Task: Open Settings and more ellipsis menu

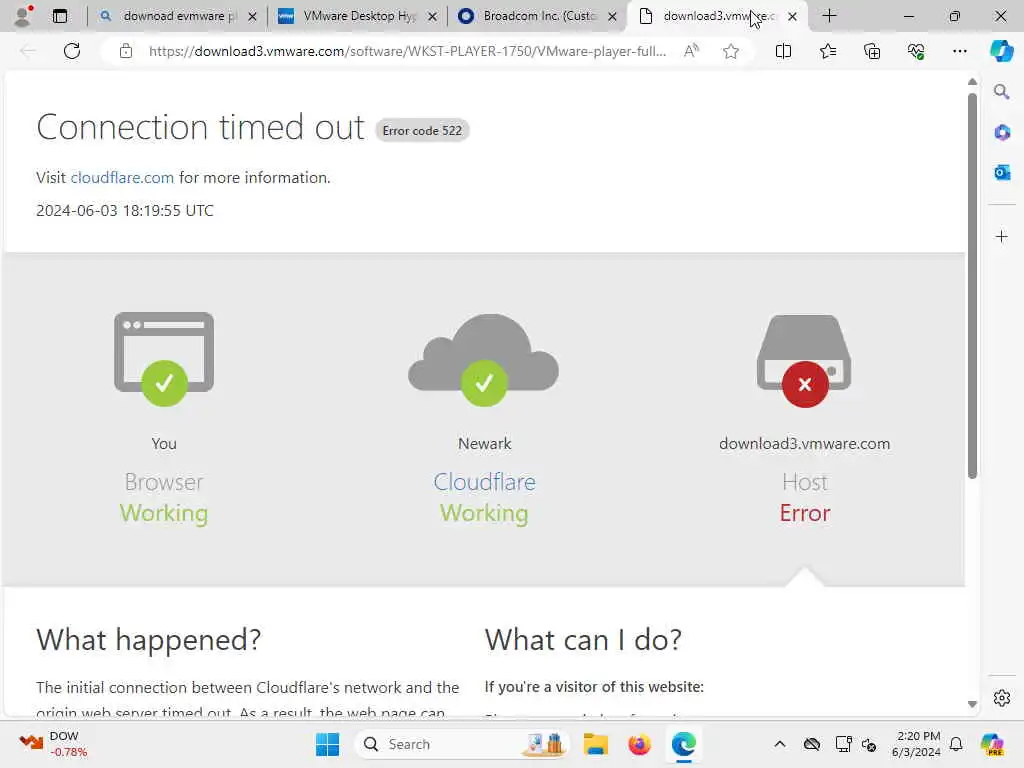Action: tap(959, 51)
